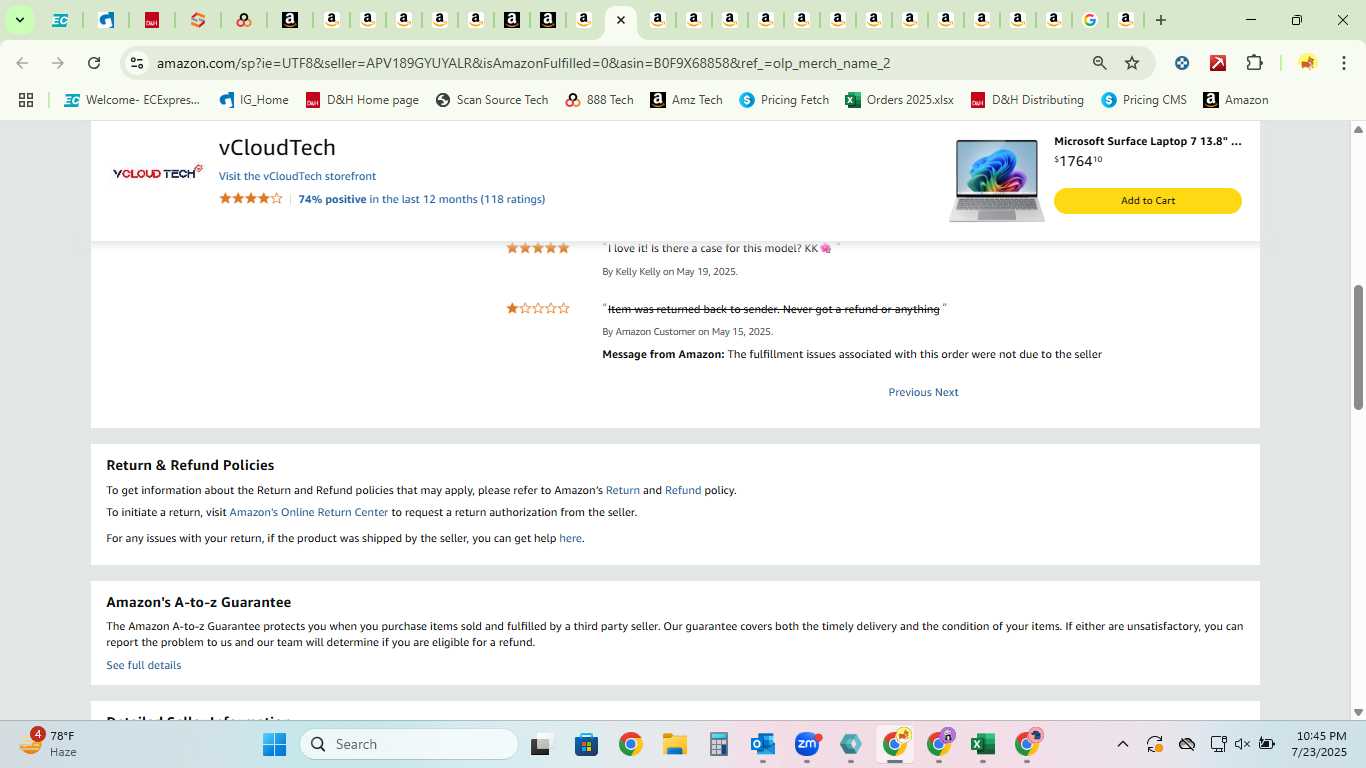Reload the Amazon seller page

click(94, 63)
